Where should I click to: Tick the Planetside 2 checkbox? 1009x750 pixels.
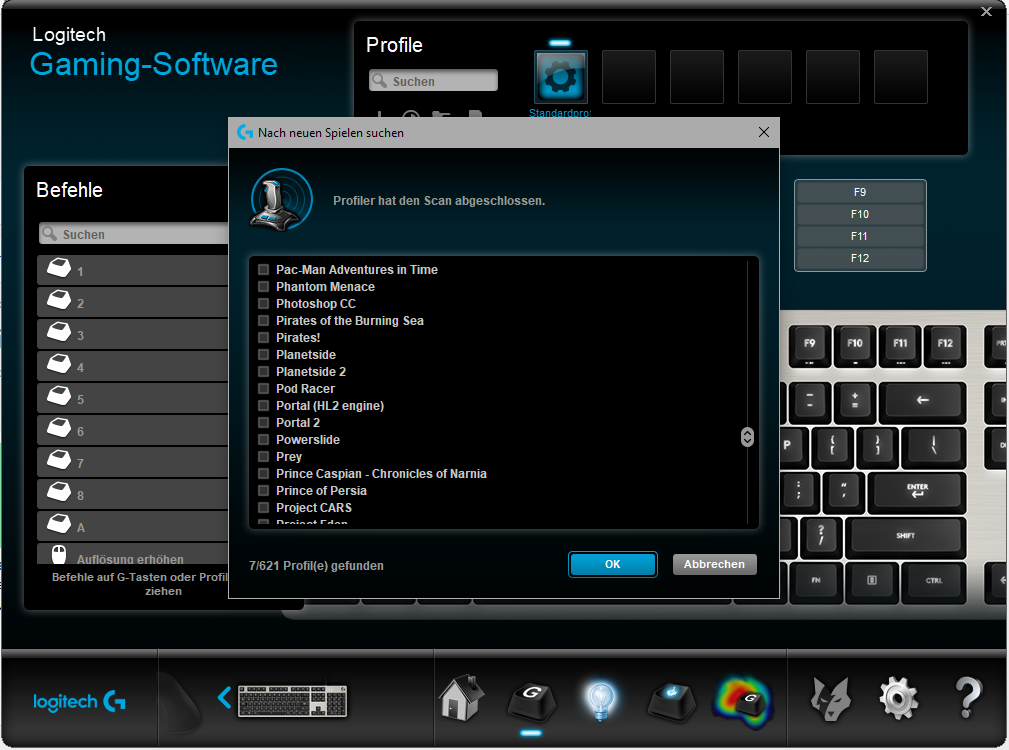tap(263, 371)
